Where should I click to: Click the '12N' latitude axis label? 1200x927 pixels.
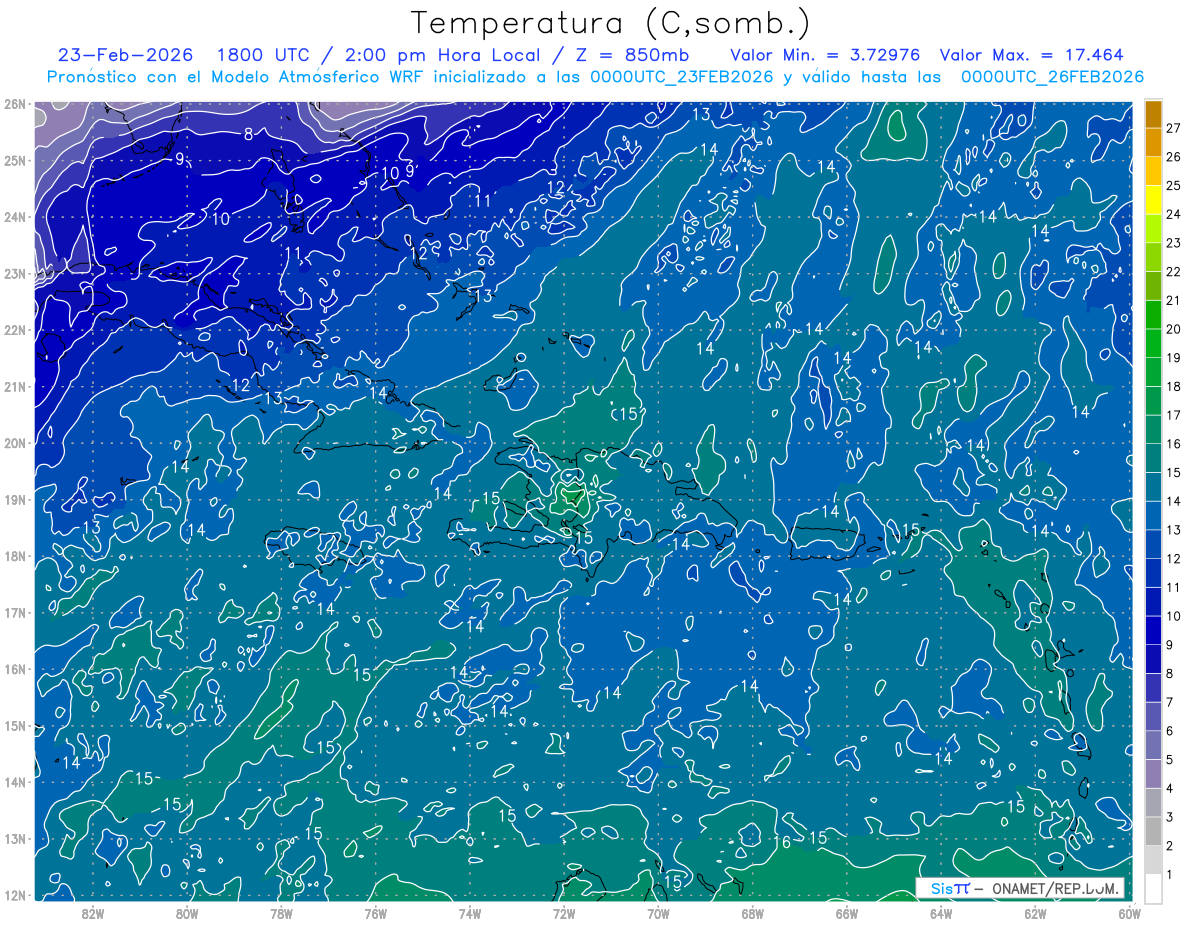pyautogui.click(x=14, y=895)
